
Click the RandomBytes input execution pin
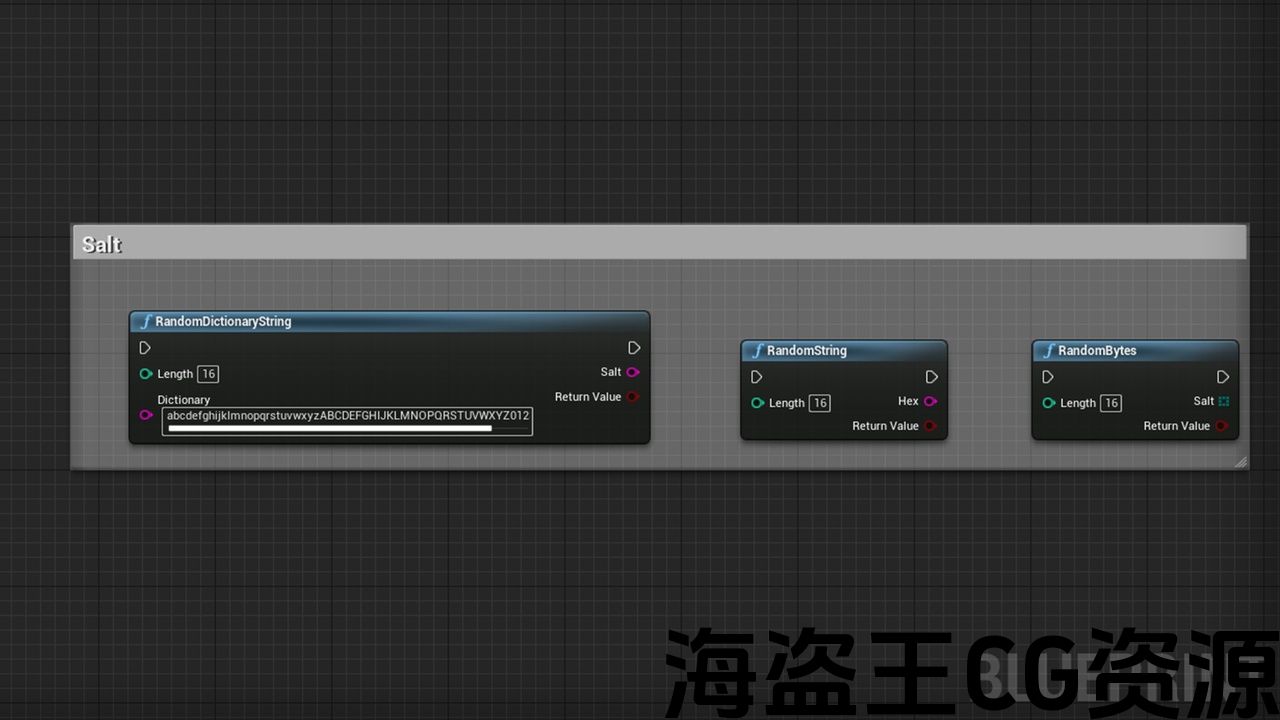coord(1047,377)
